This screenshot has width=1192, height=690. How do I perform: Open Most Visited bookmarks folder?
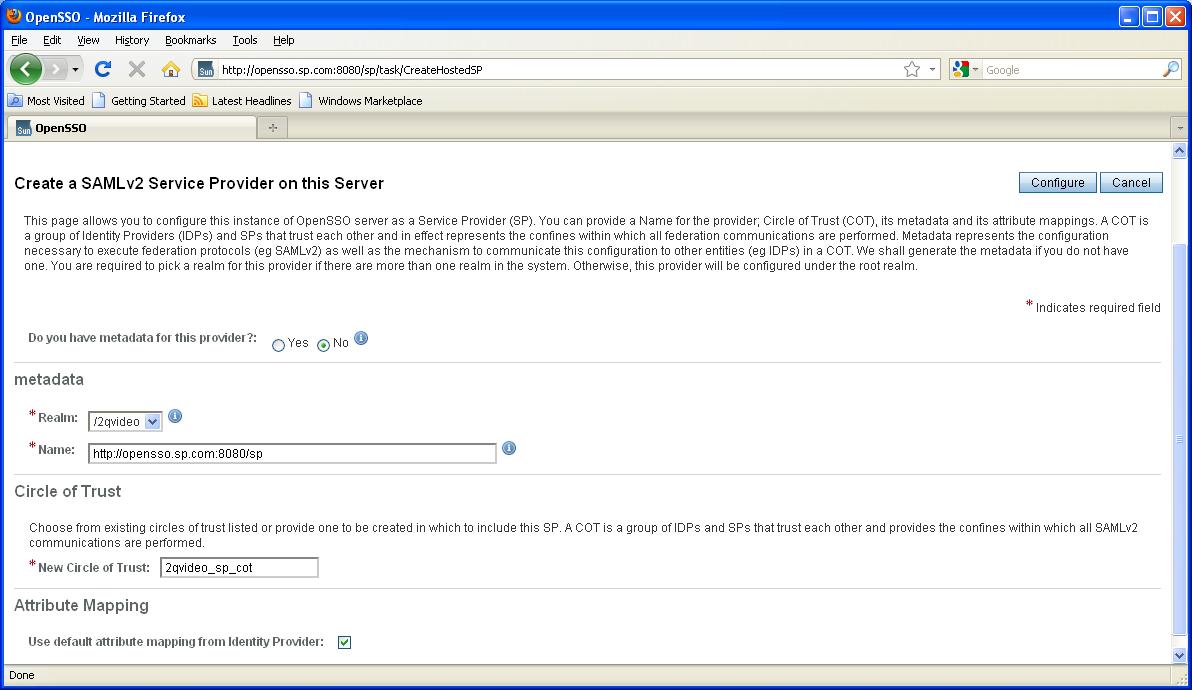point(46,100)
